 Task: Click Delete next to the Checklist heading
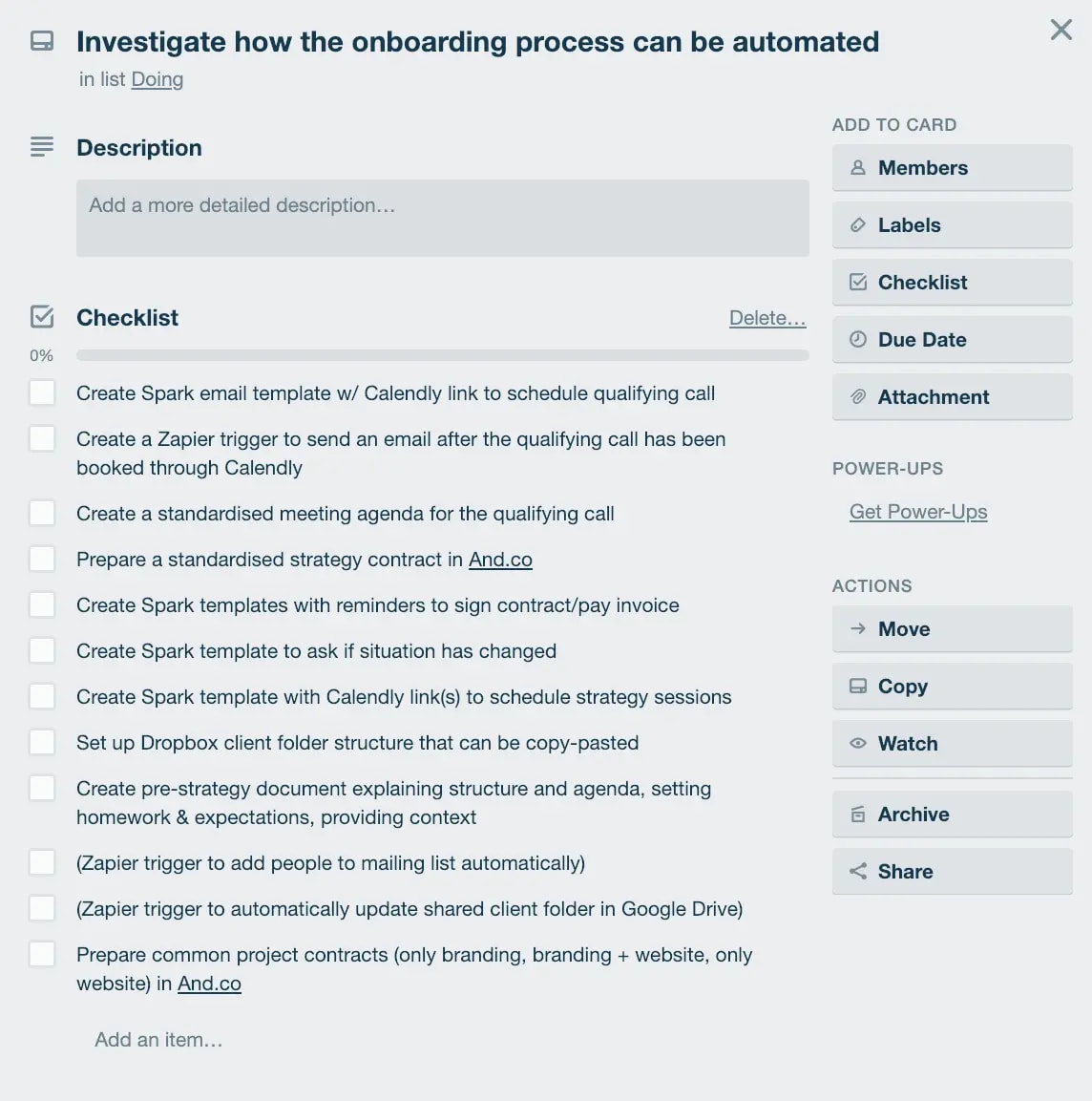[x=767, y=317]
